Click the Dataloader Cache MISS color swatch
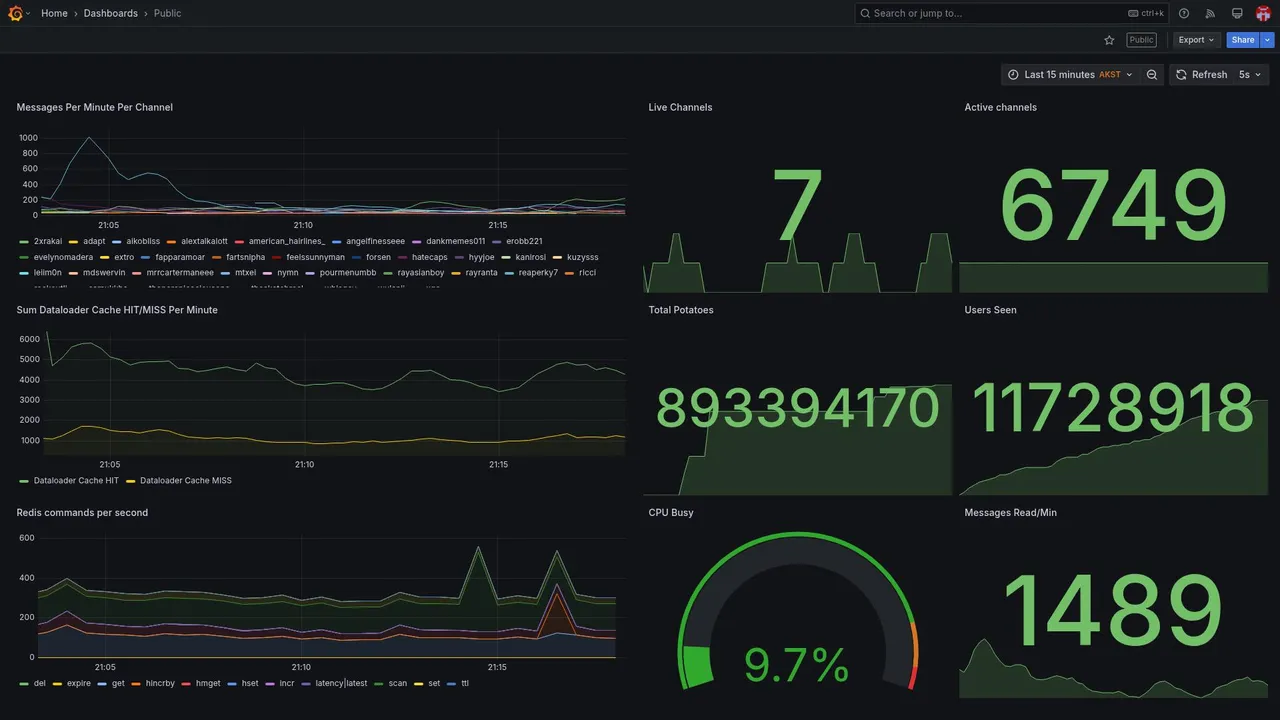This screenshot has height=720, width=1280. click(x=131, y=481)
